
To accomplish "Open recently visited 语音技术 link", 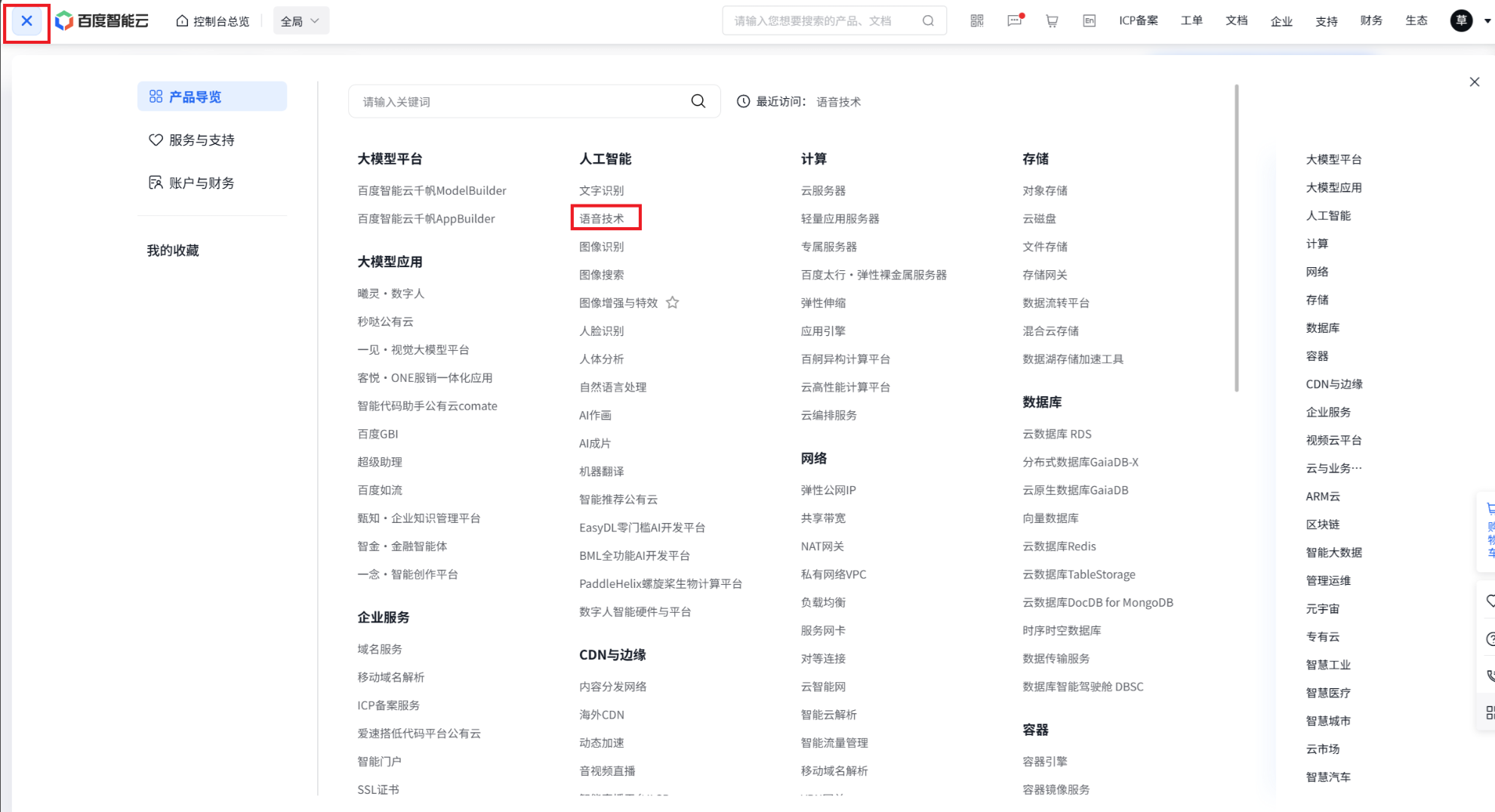I will 838,102.
